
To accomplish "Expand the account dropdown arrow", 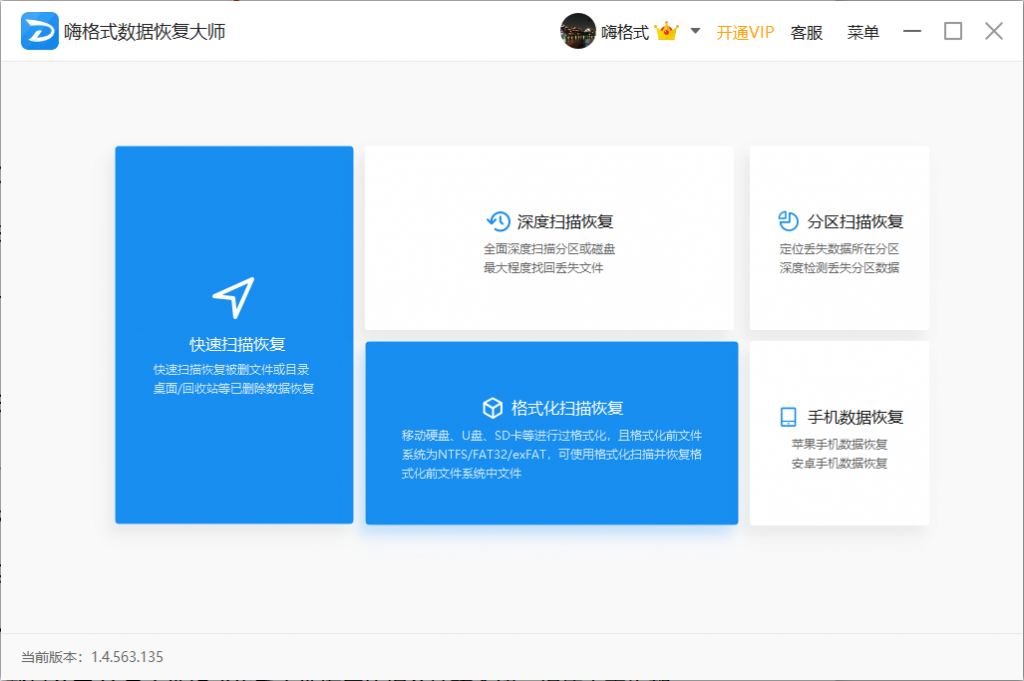I will point(695,31).
